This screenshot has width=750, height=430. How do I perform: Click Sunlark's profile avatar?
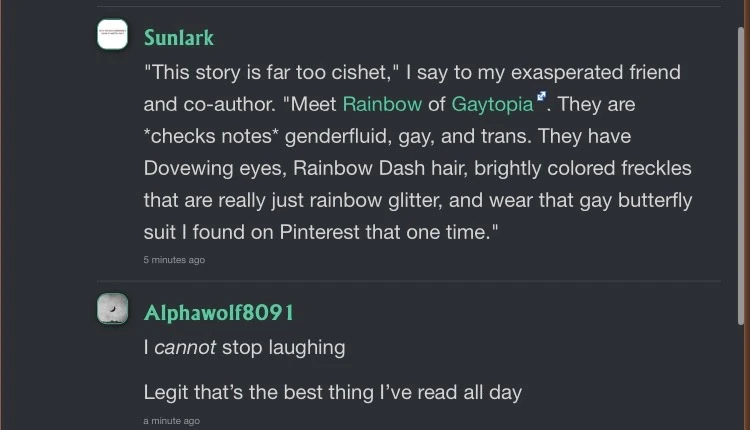[112, 35]
